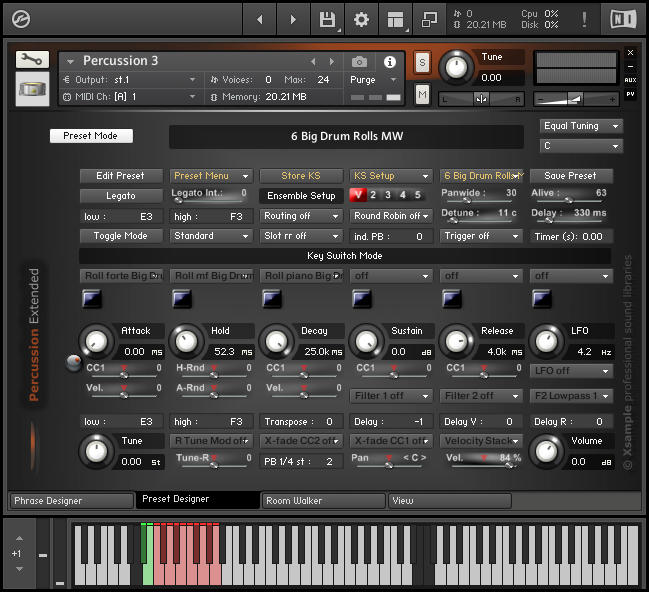649x592 pixels.
Task: Open KS Setup dropdown
Action: (391, 176)
